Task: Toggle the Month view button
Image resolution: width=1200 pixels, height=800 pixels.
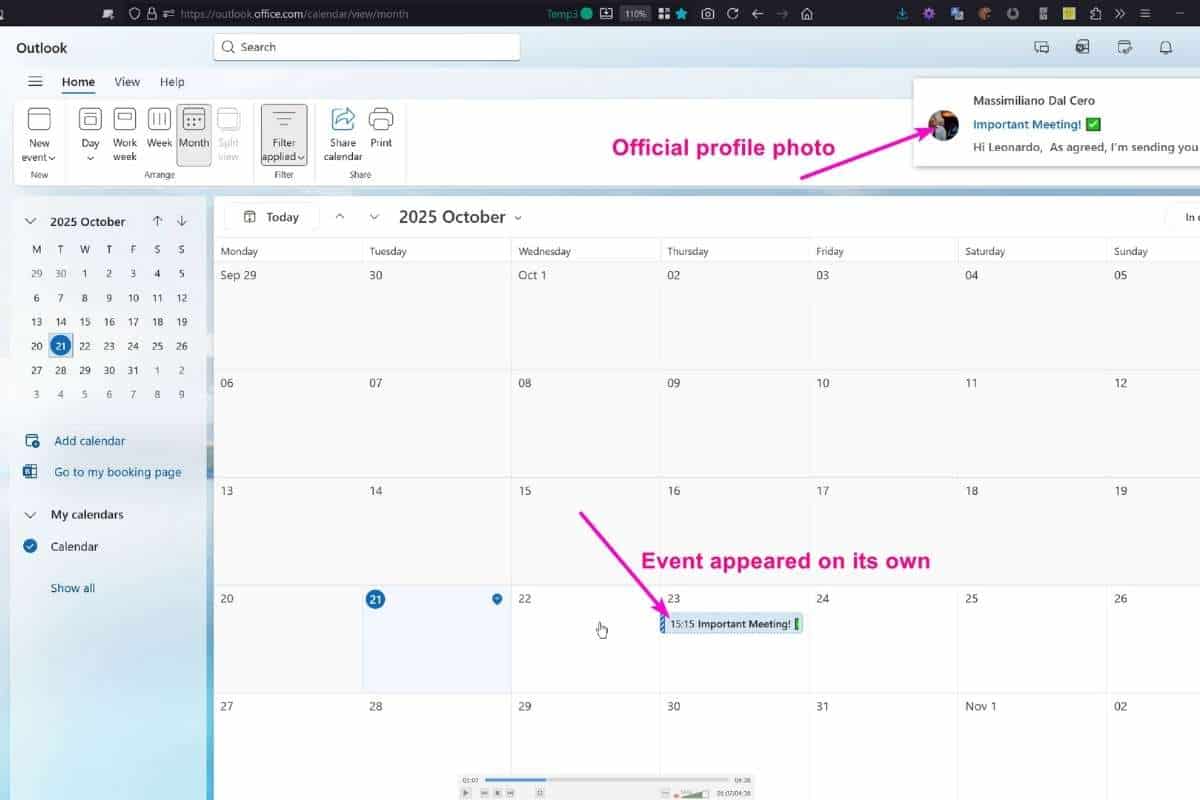Action: 194,134
